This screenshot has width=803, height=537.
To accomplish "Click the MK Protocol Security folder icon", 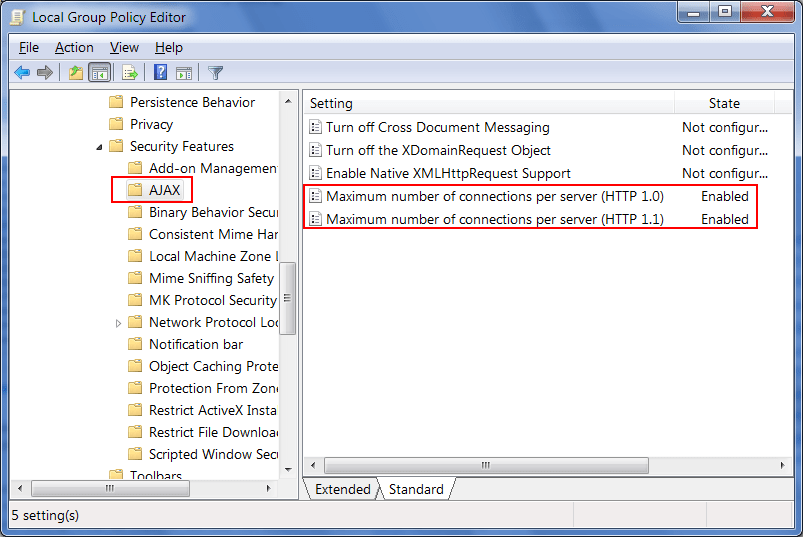I will pyautogui.click(x=135, y=300).
